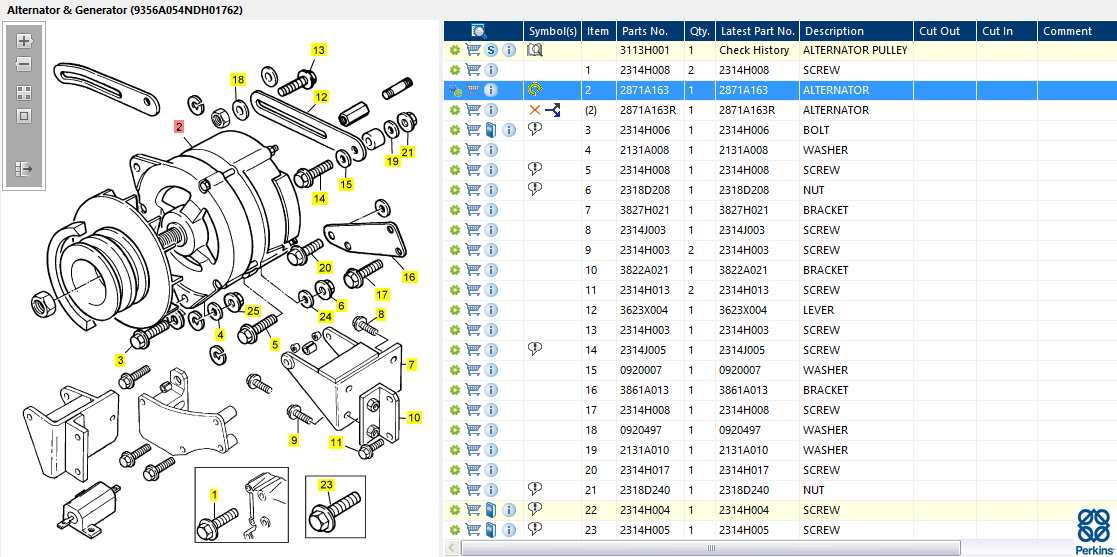This screenshot has width=1117, height=557.
Task: Click the note bubble symbol for item 3 BOLT
Action: point(535,129)
